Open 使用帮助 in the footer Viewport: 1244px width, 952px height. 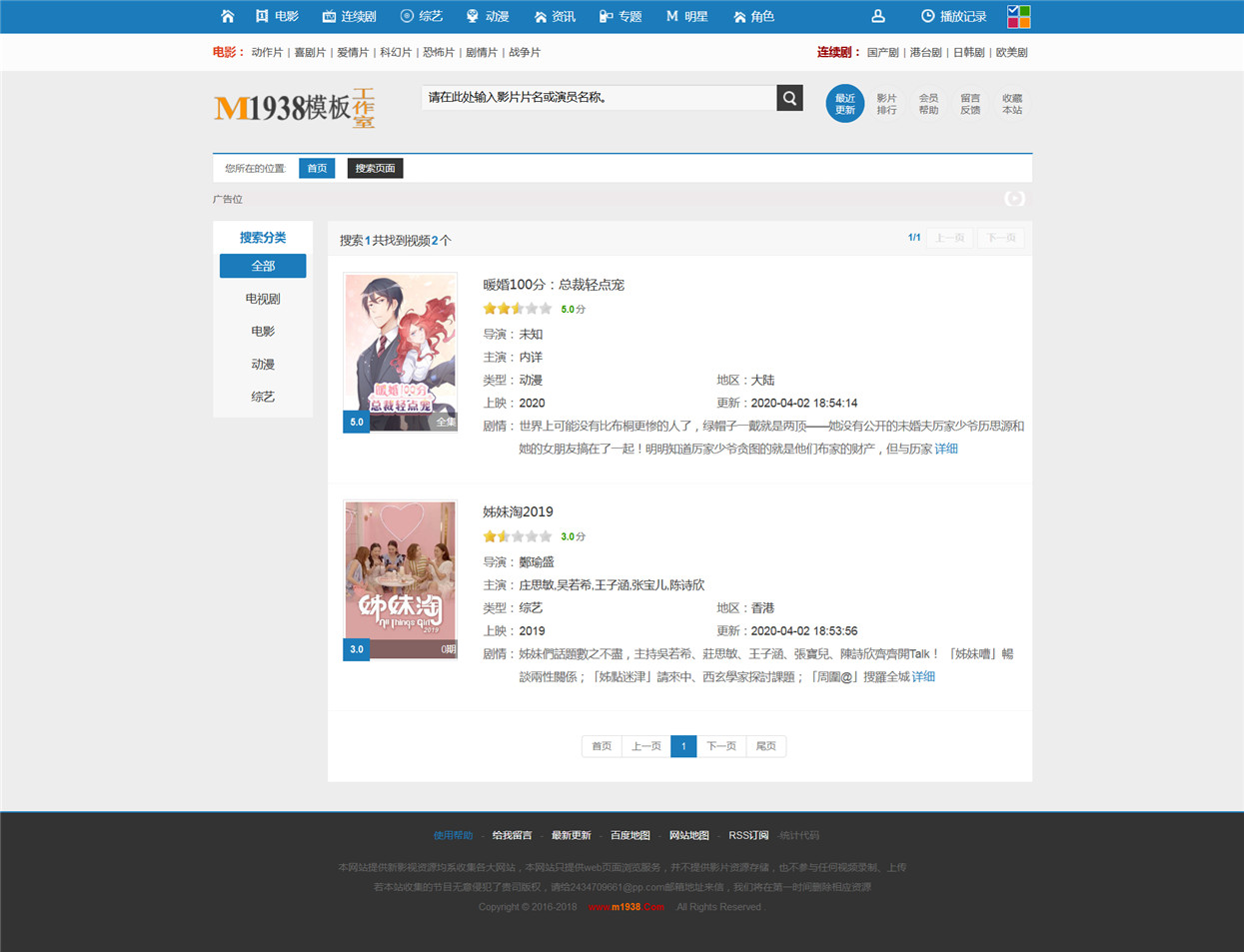[453, 835]
